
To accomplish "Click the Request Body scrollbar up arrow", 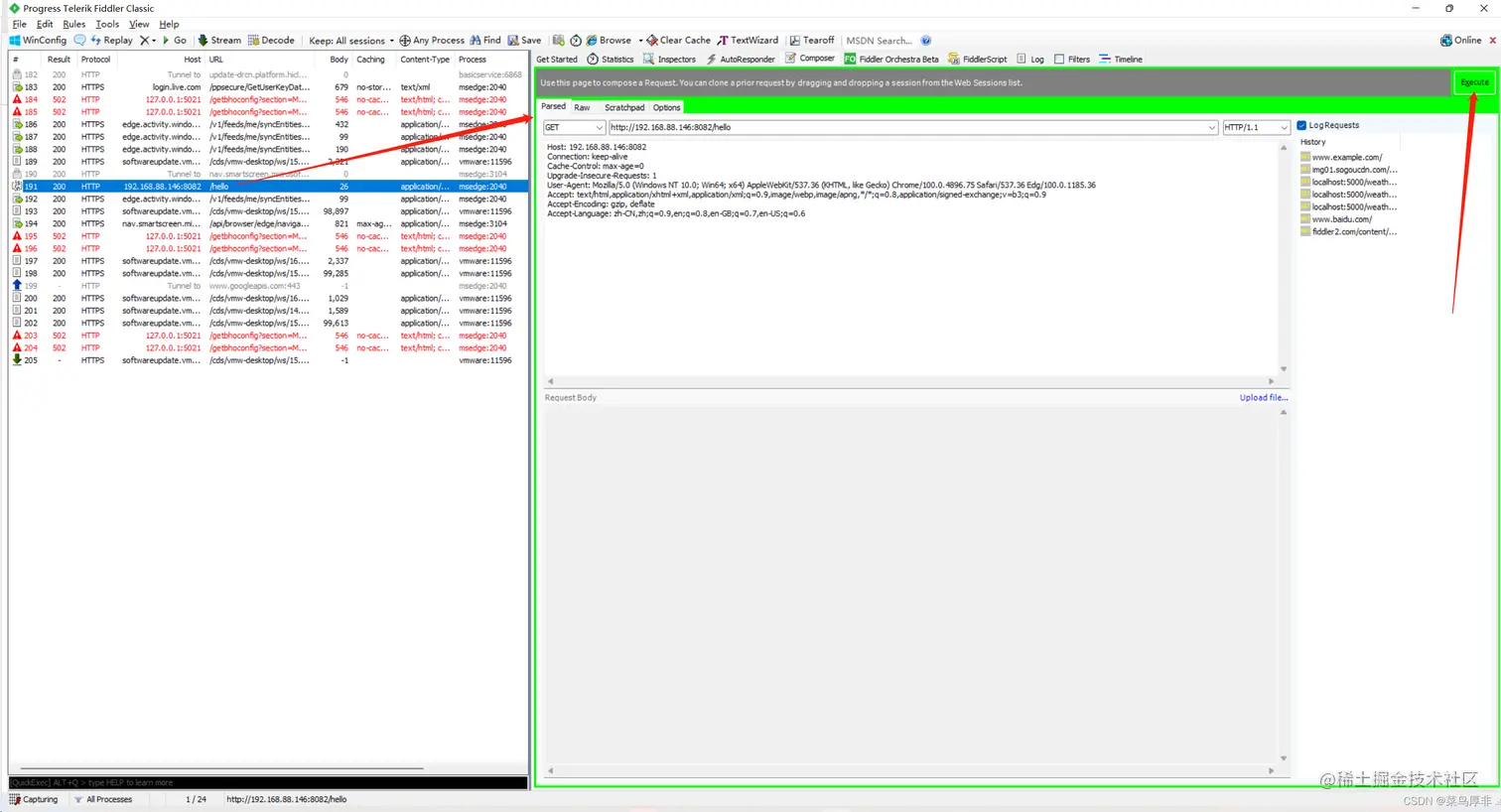I will click(1284, 412).
